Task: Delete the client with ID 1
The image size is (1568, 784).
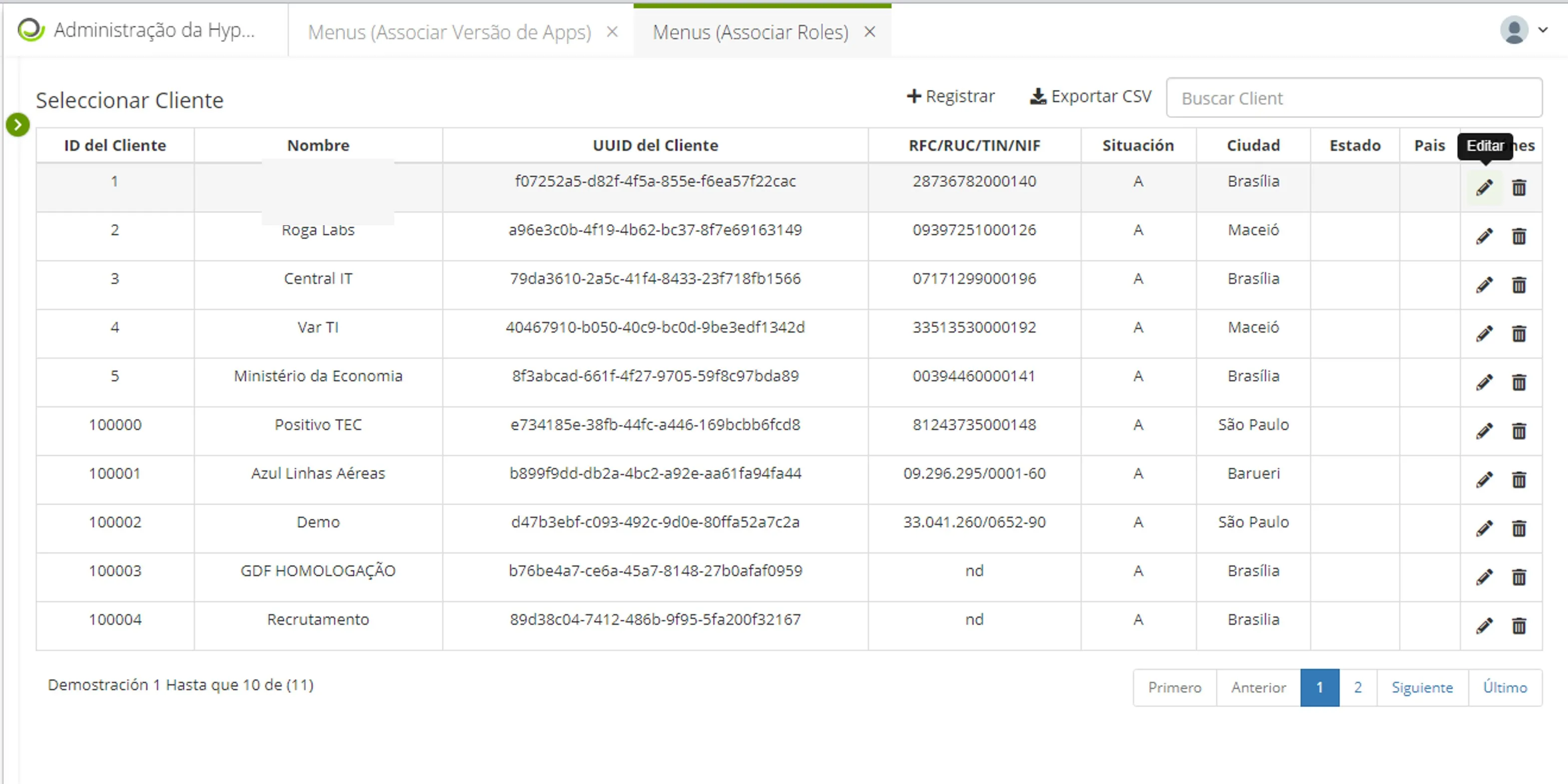Action: 1519,187
